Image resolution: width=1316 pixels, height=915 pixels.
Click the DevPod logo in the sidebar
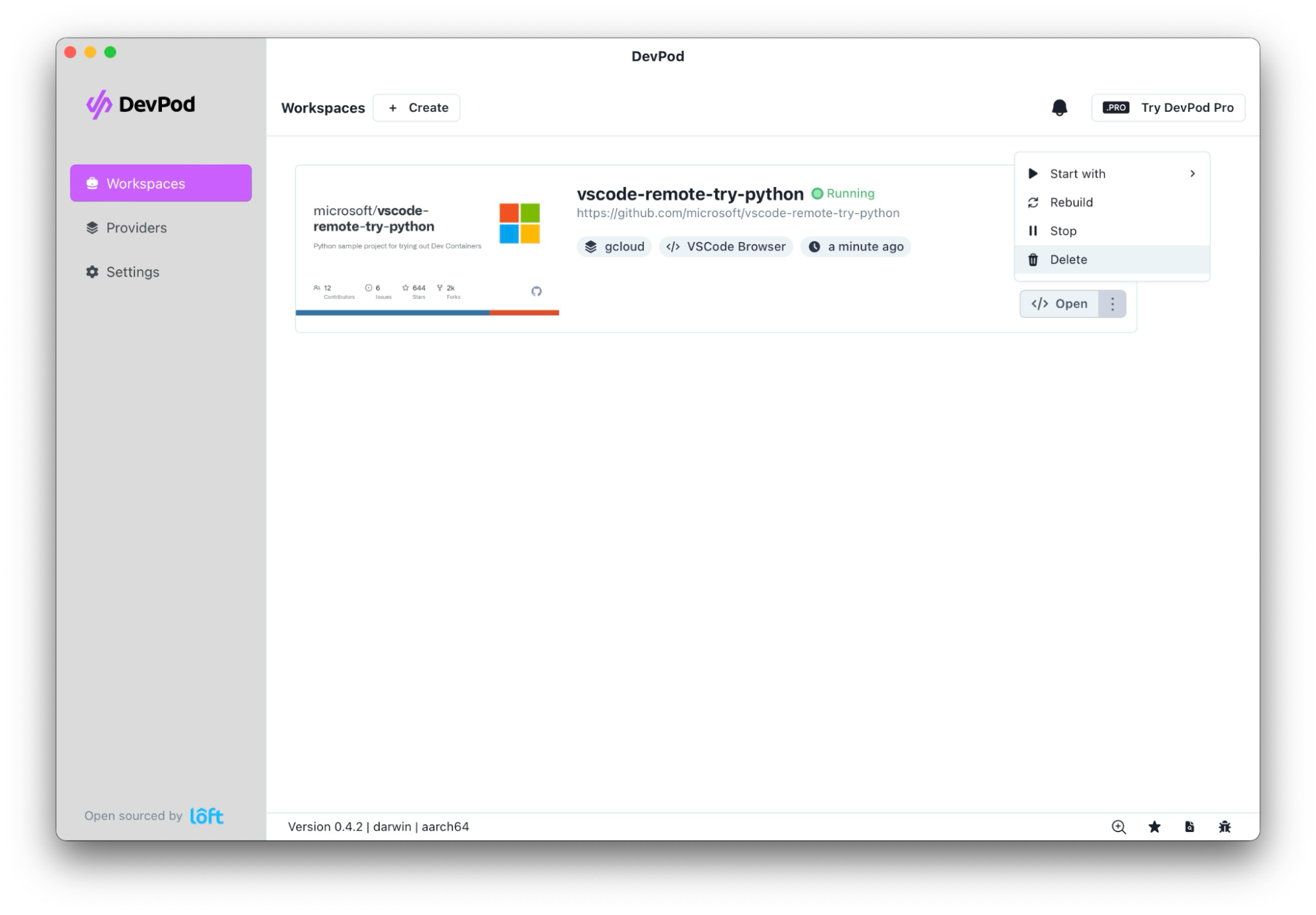(x=140, y=104)
